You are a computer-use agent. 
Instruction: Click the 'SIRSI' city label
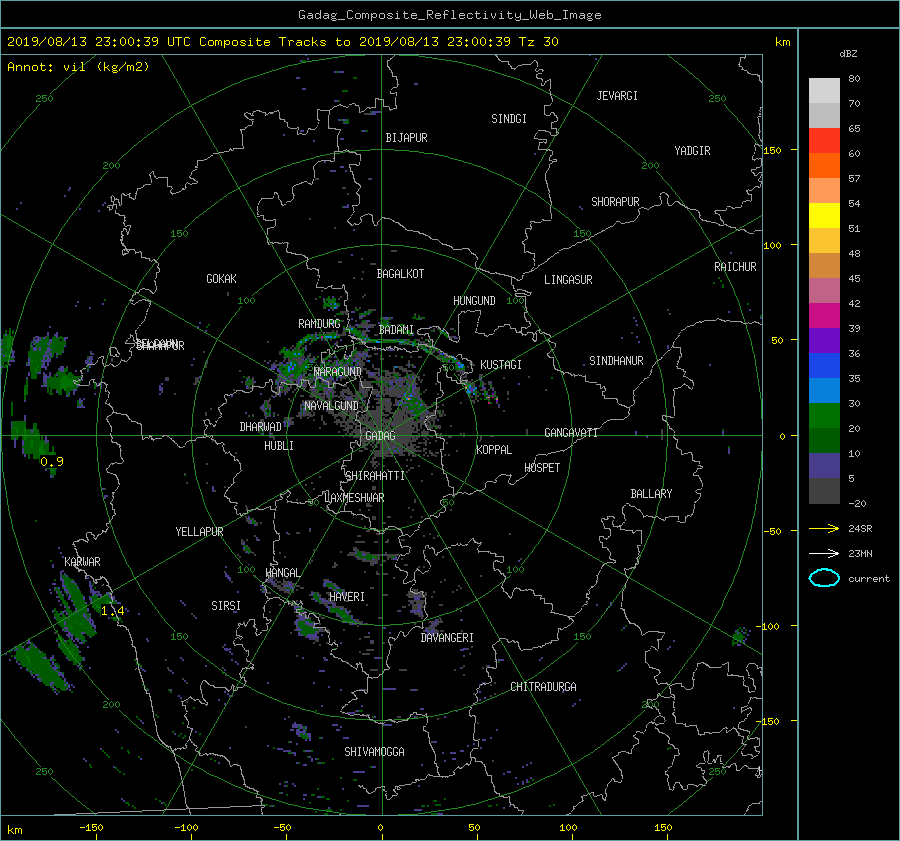(x=226, y=606)
